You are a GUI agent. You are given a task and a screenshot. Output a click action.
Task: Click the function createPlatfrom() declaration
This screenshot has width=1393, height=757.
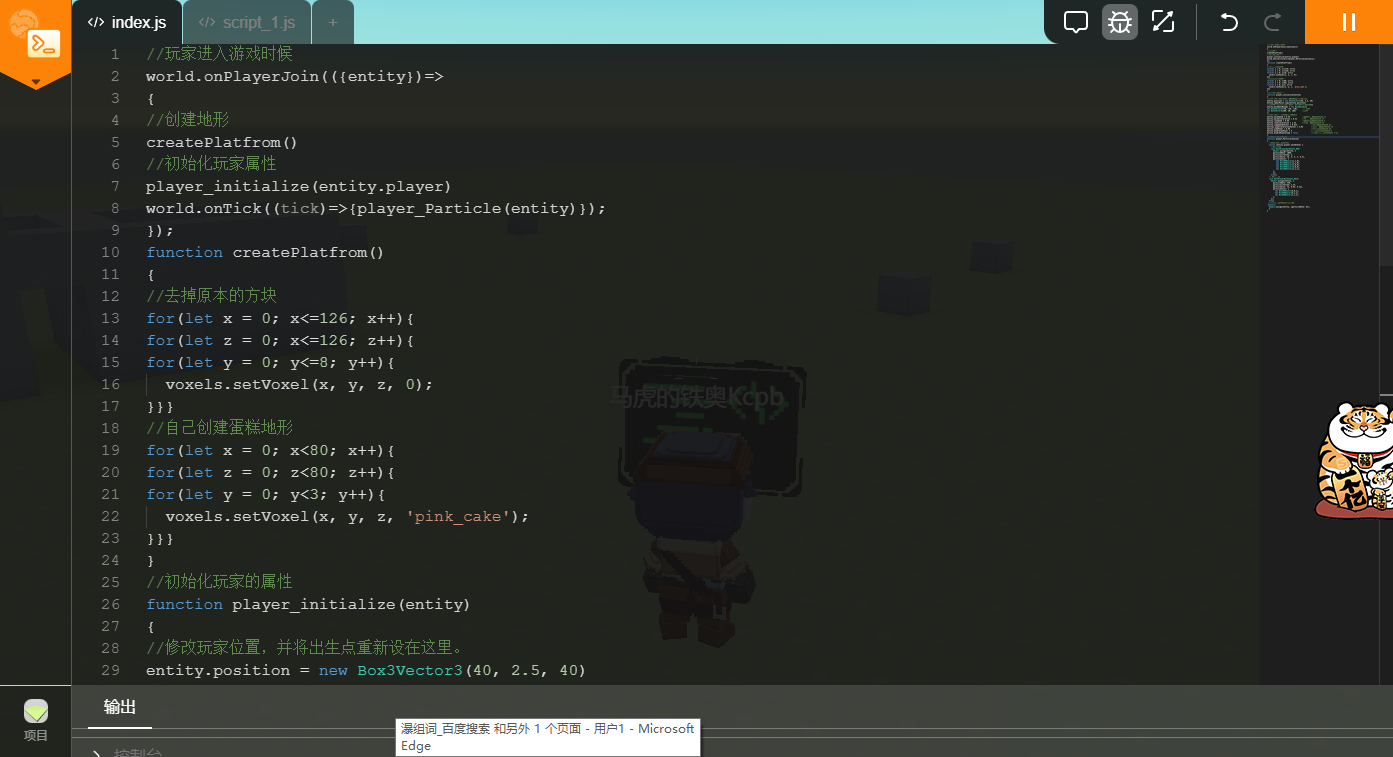click(x=265, y=252)
